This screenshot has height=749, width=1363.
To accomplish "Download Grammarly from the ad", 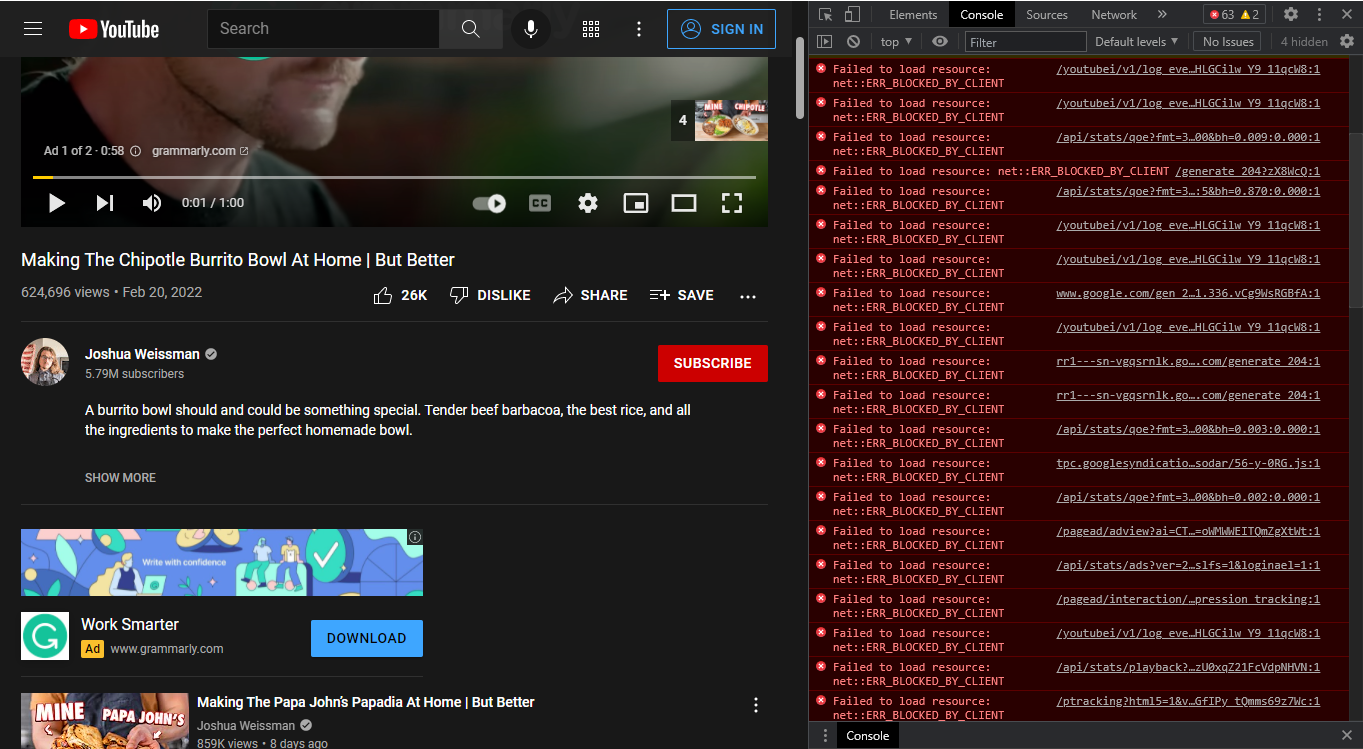I will pos(367,638).
